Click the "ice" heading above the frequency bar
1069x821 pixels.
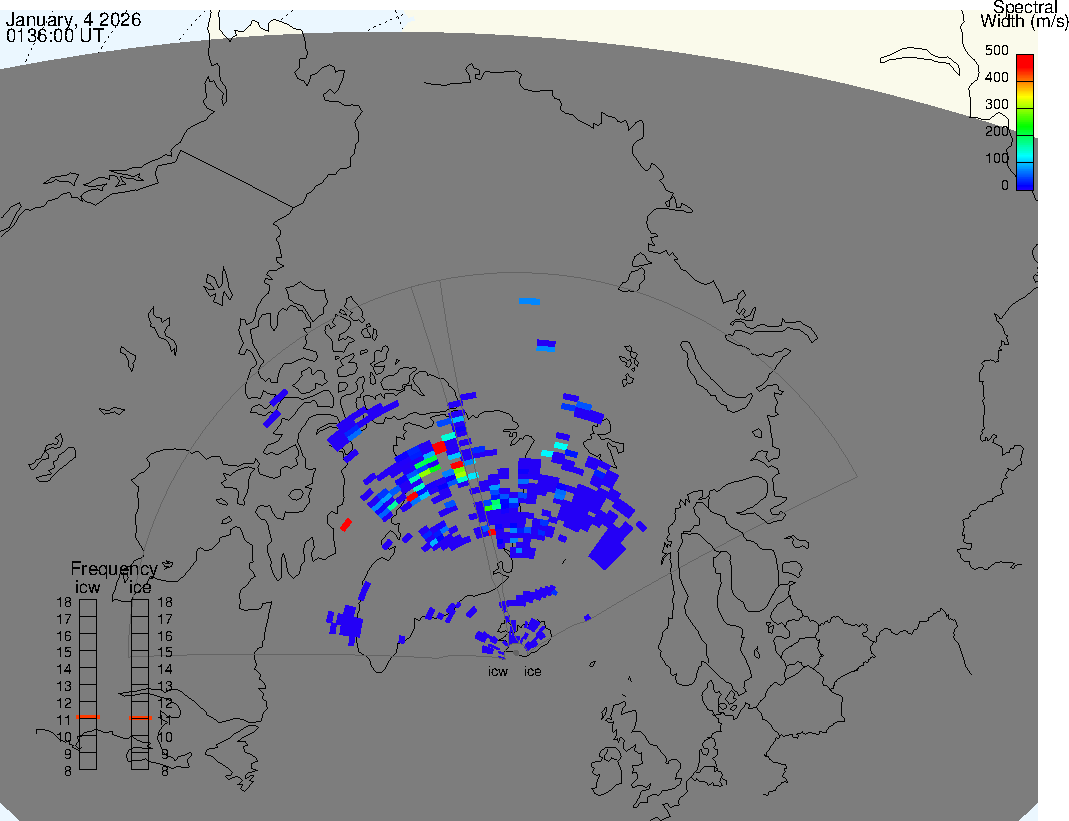pyautogui.click(x=140, y=587)
